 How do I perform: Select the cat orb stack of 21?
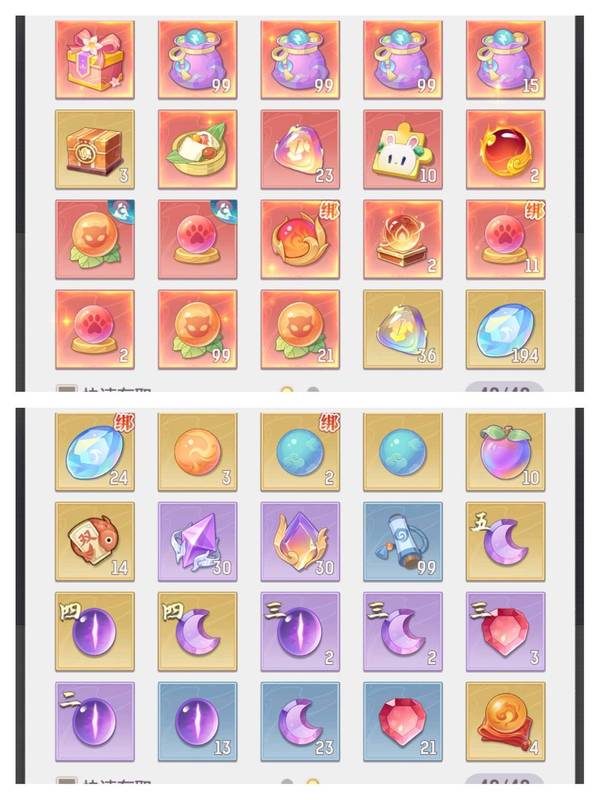[x=301, y=330]
